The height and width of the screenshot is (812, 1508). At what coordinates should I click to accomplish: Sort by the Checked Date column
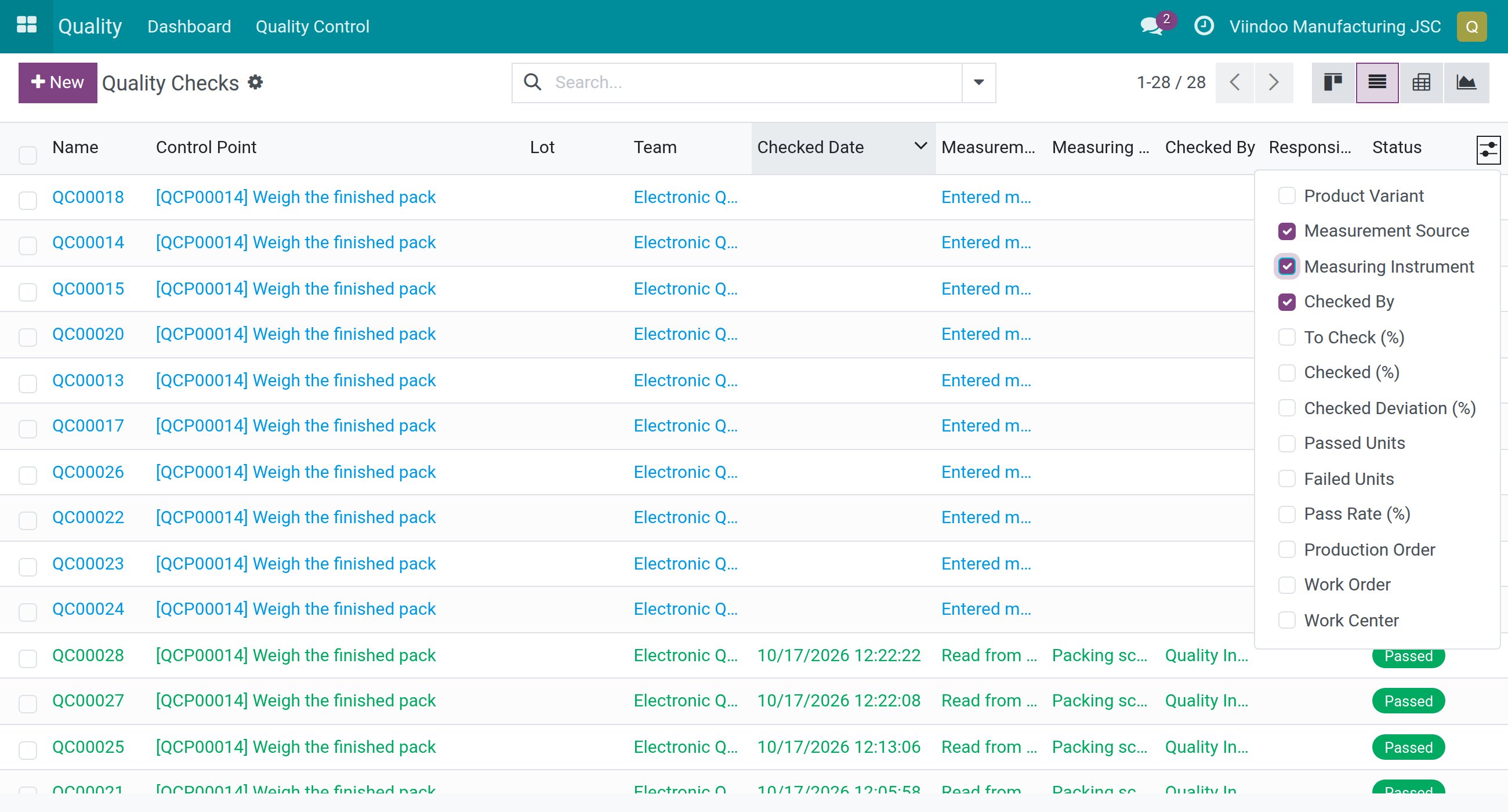pos(843,147)
